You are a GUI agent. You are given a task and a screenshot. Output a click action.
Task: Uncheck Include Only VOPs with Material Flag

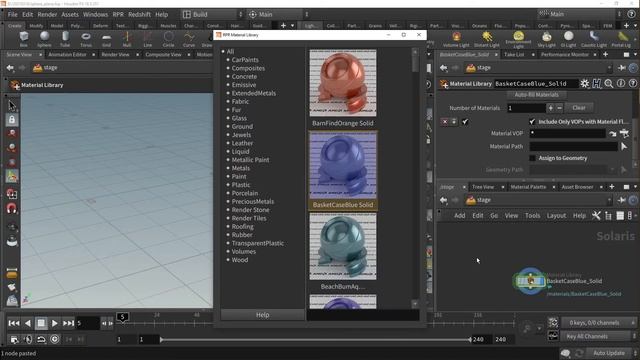(x=532, y=122)
